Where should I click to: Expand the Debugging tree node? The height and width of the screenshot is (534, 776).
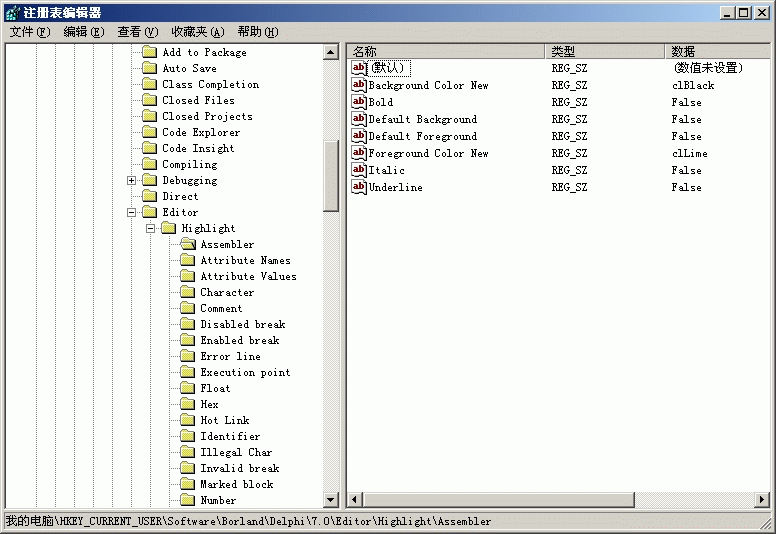click(132, 181)
